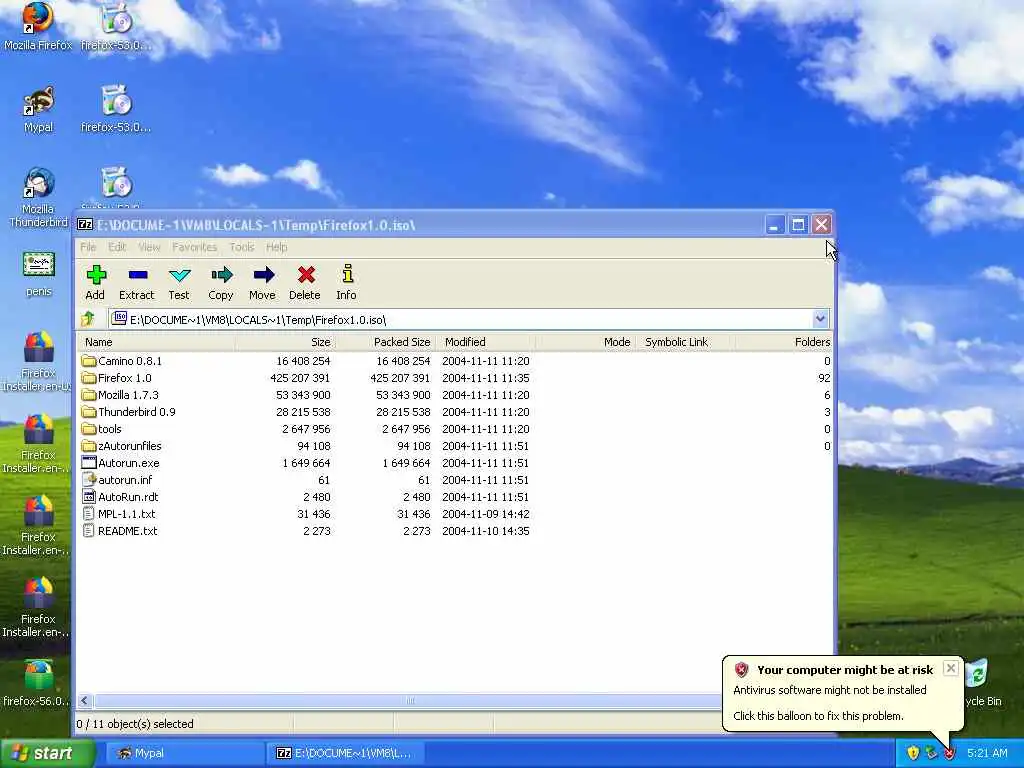
Task: Sort by the Name column header
Action: [x=156, y=342]
